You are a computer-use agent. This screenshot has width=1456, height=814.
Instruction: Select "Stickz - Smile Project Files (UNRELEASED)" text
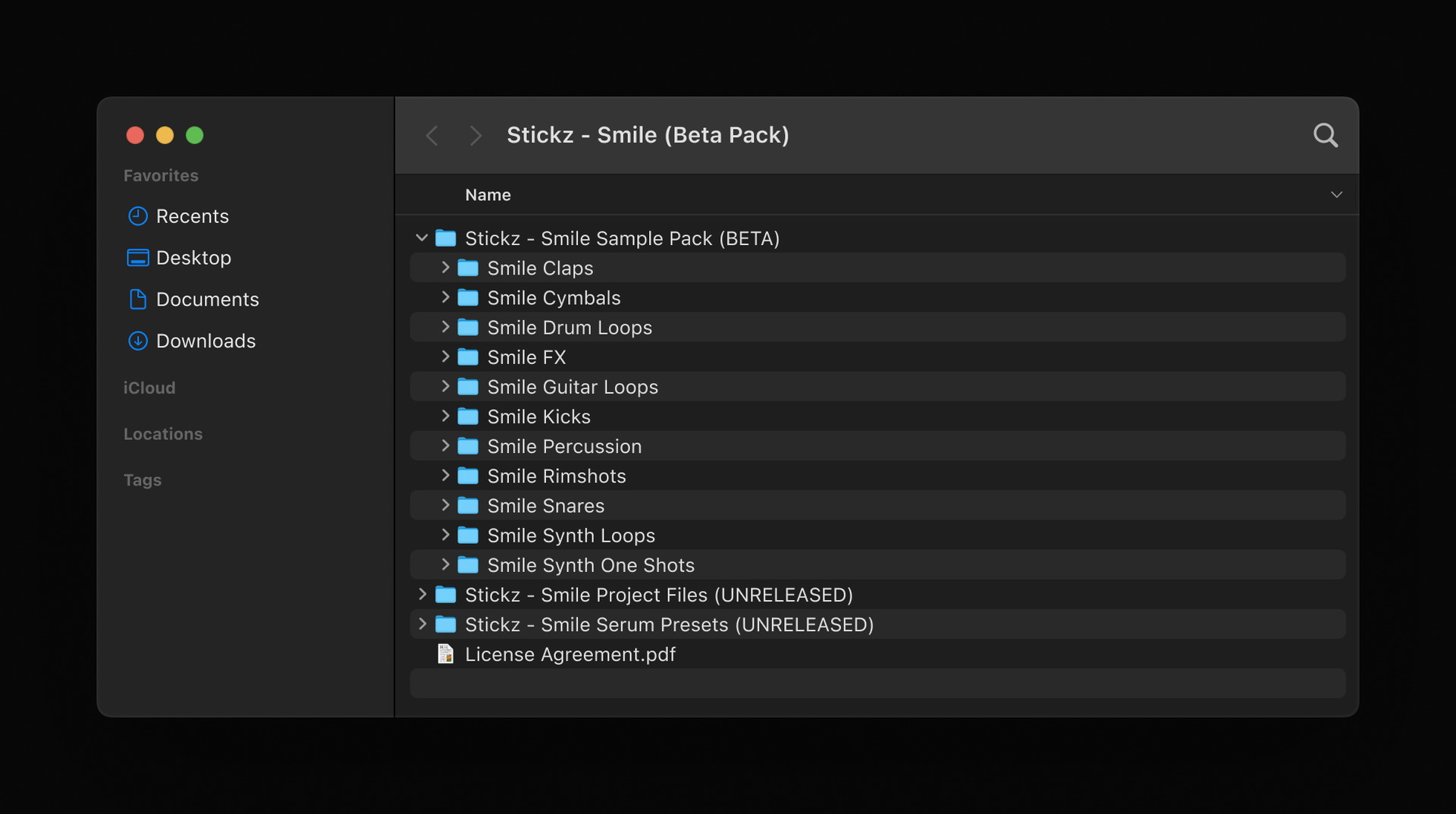click(x=658, y=595)
